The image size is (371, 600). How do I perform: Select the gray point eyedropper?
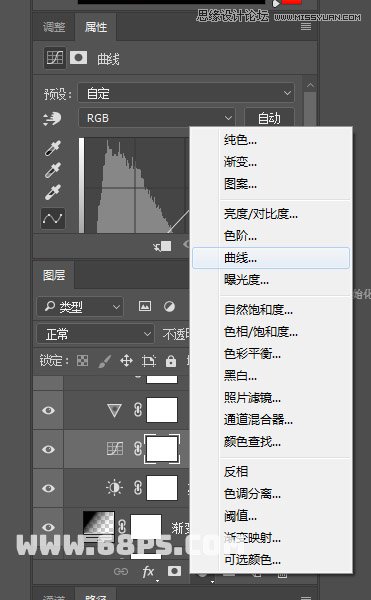coord(53,170)
